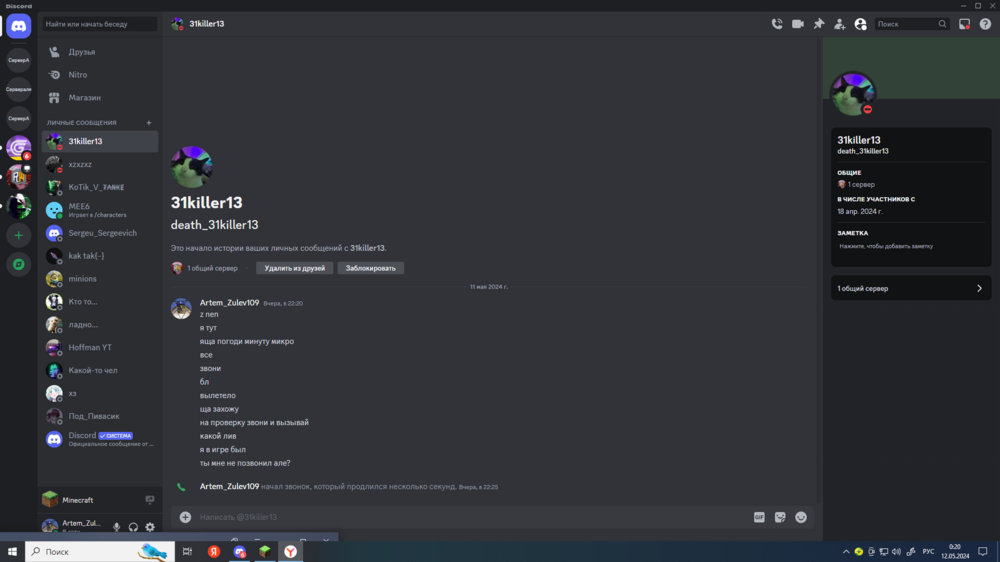Click Artem_Zulev109 username in first message
Screen dimensions: 1000x562
point(230,302)
